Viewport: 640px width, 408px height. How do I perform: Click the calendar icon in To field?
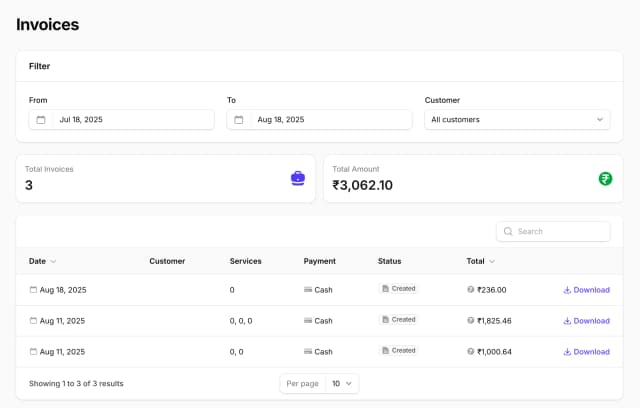239,120
